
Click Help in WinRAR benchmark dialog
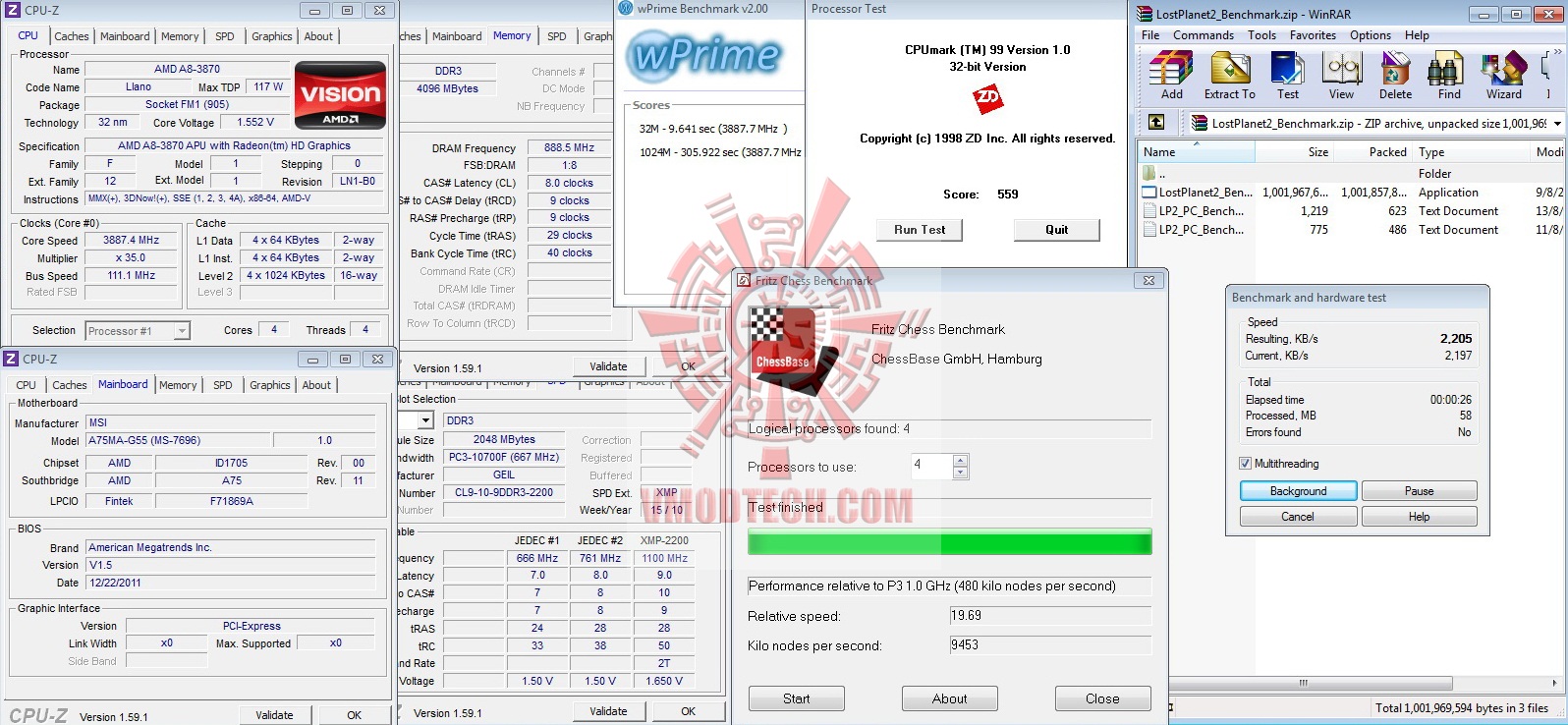tap(1420, 517)
